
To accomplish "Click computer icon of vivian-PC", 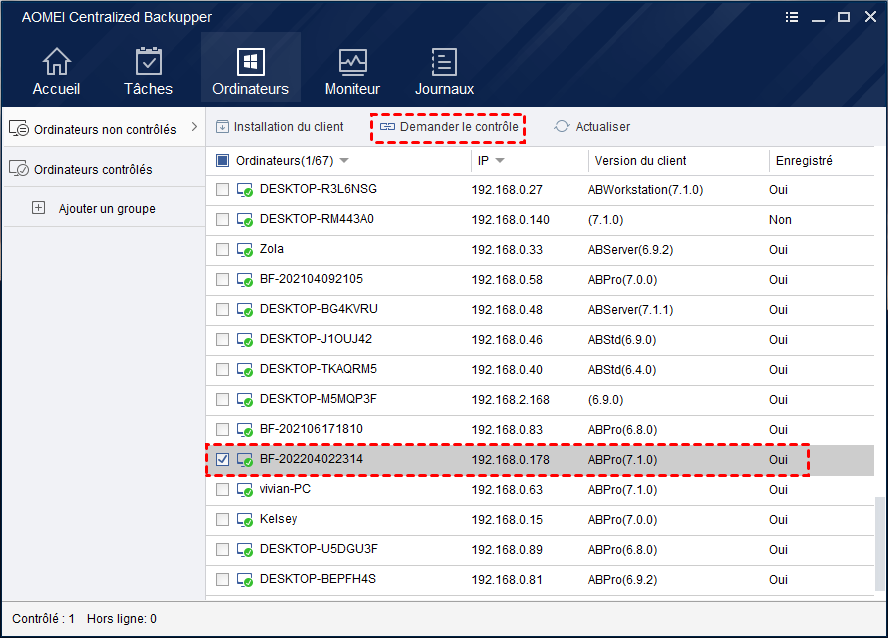I will 245,490.
